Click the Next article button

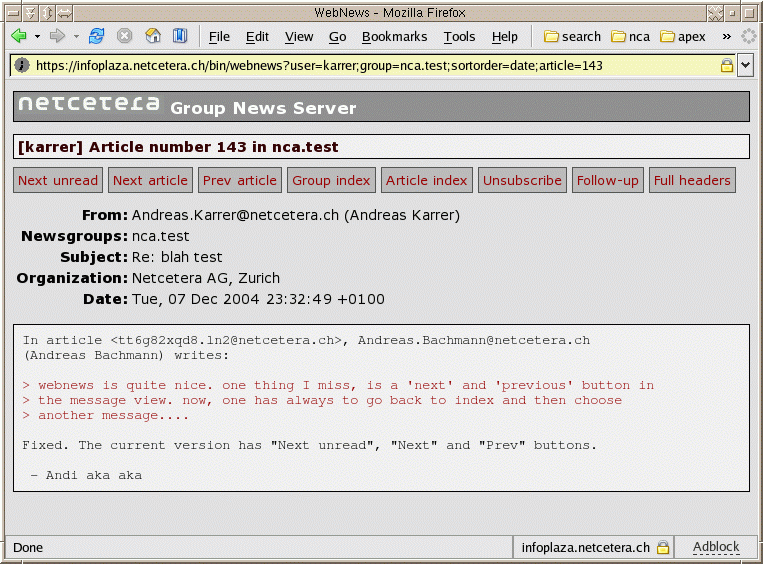(x=150, y=181)
